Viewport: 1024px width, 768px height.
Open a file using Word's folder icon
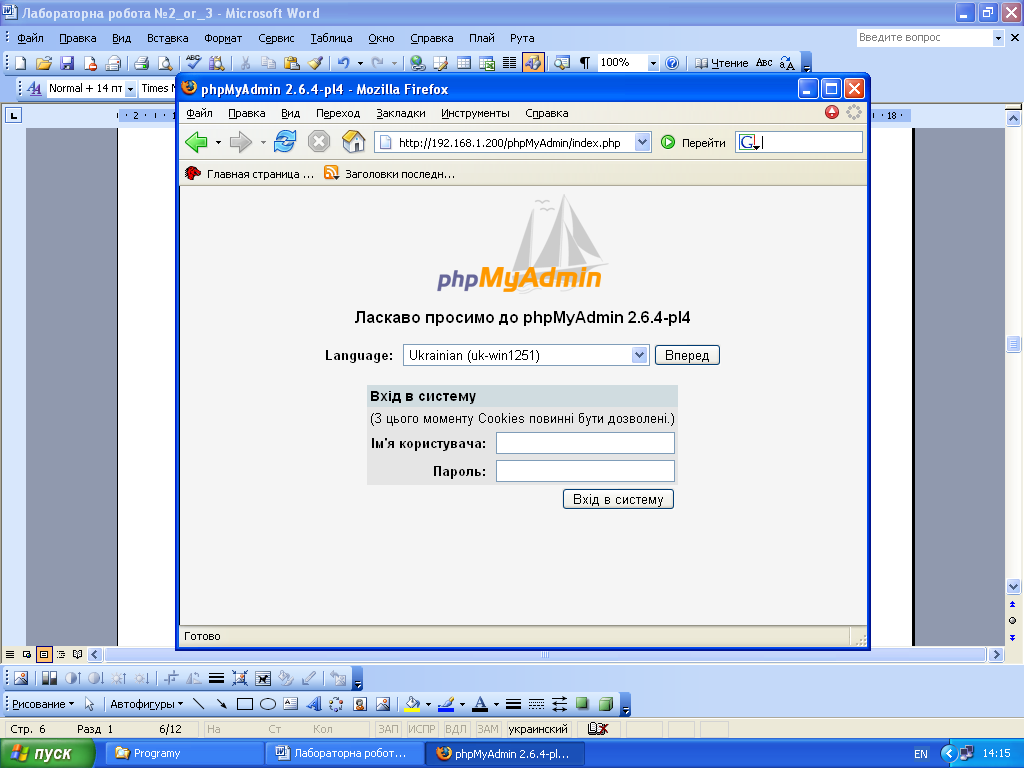pos(44,63)
